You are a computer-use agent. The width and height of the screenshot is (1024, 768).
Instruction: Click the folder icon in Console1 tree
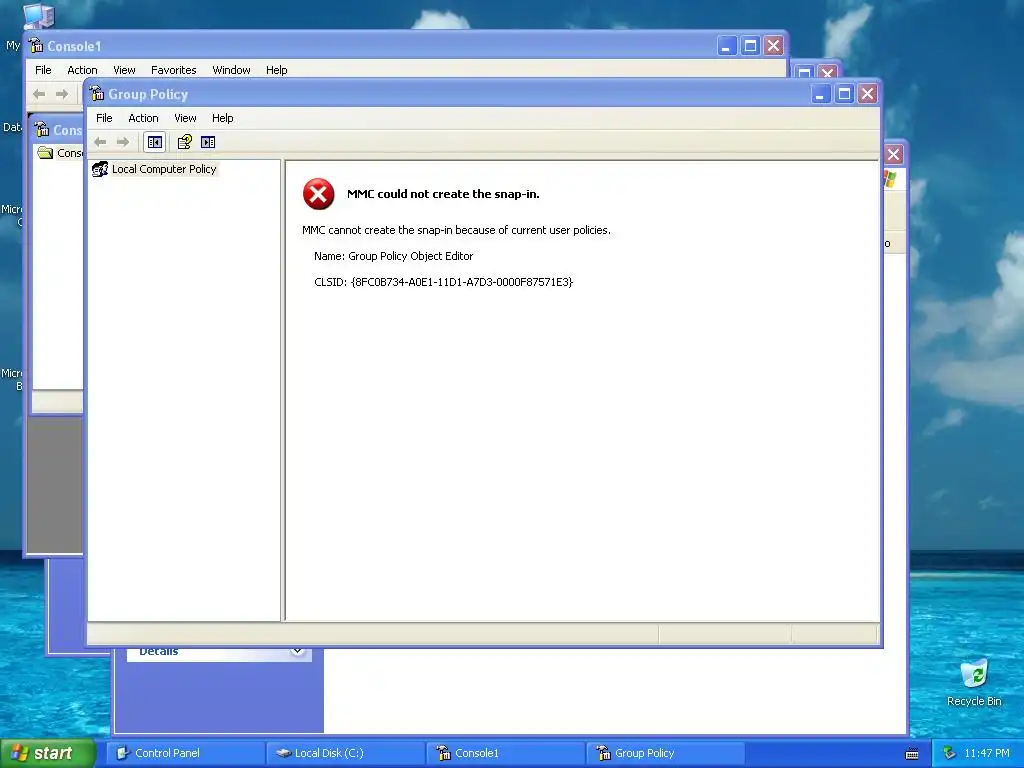[45, 153]
